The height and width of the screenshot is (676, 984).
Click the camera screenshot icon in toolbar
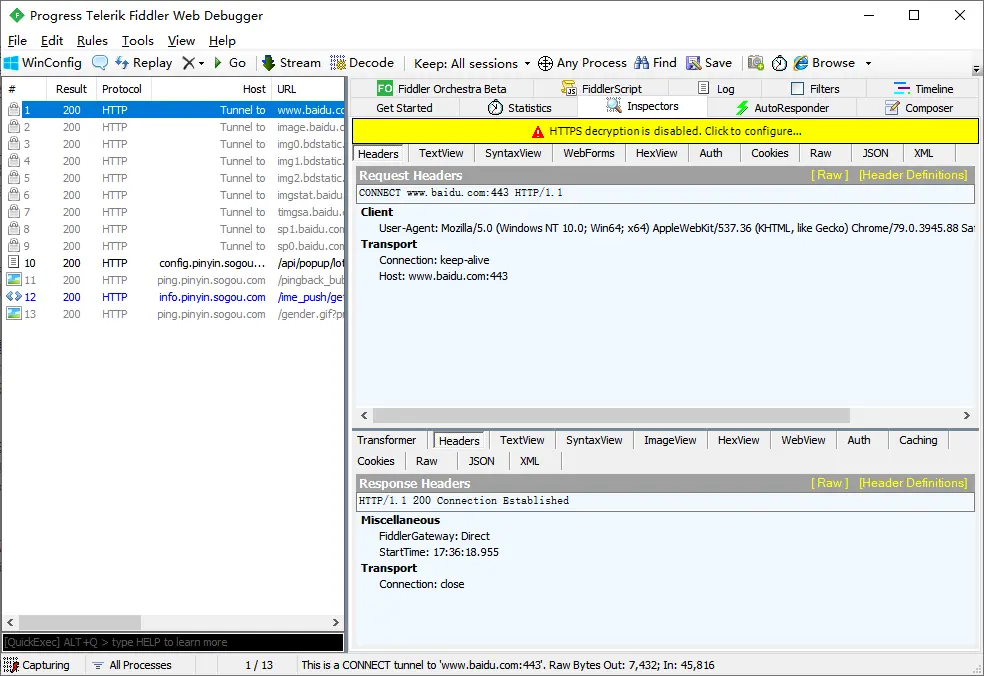(x=756, y=63)
